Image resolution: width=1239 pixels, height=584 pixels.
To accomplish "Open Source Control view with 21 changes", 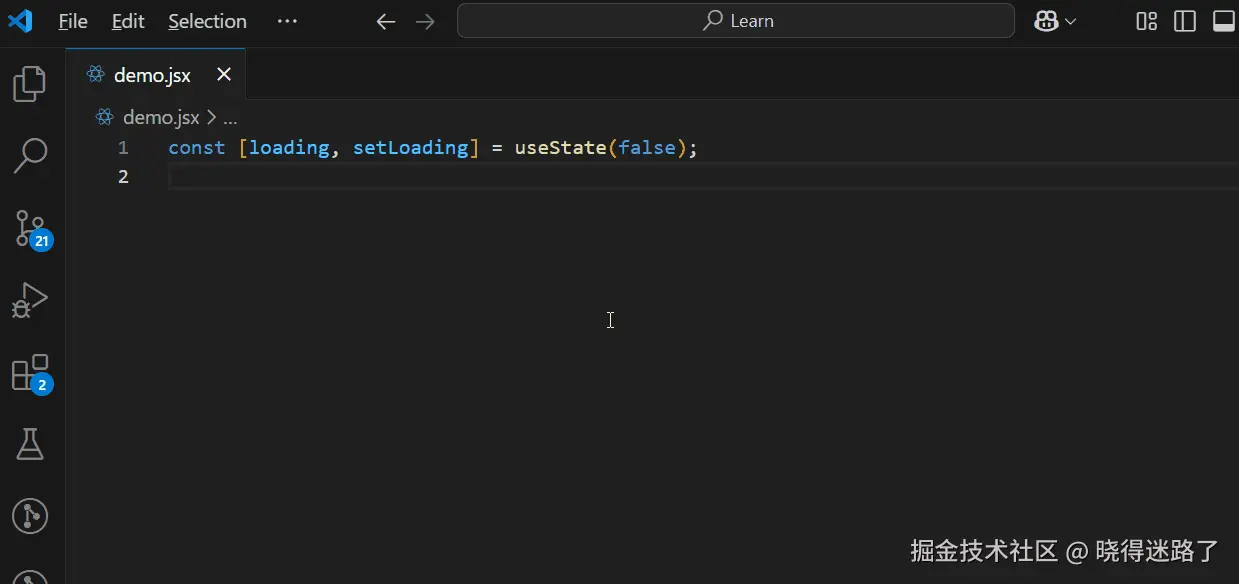I will click(x=30, y=228).
